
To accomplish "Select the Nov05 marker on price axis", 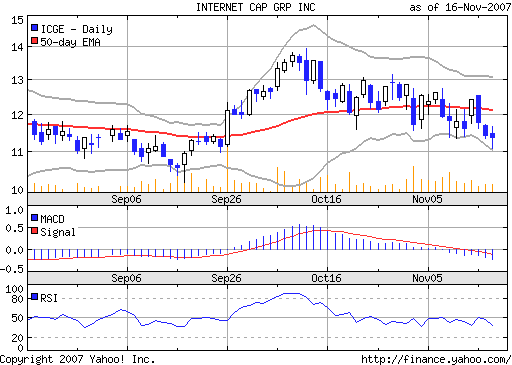I will click(x=427, y=199).
